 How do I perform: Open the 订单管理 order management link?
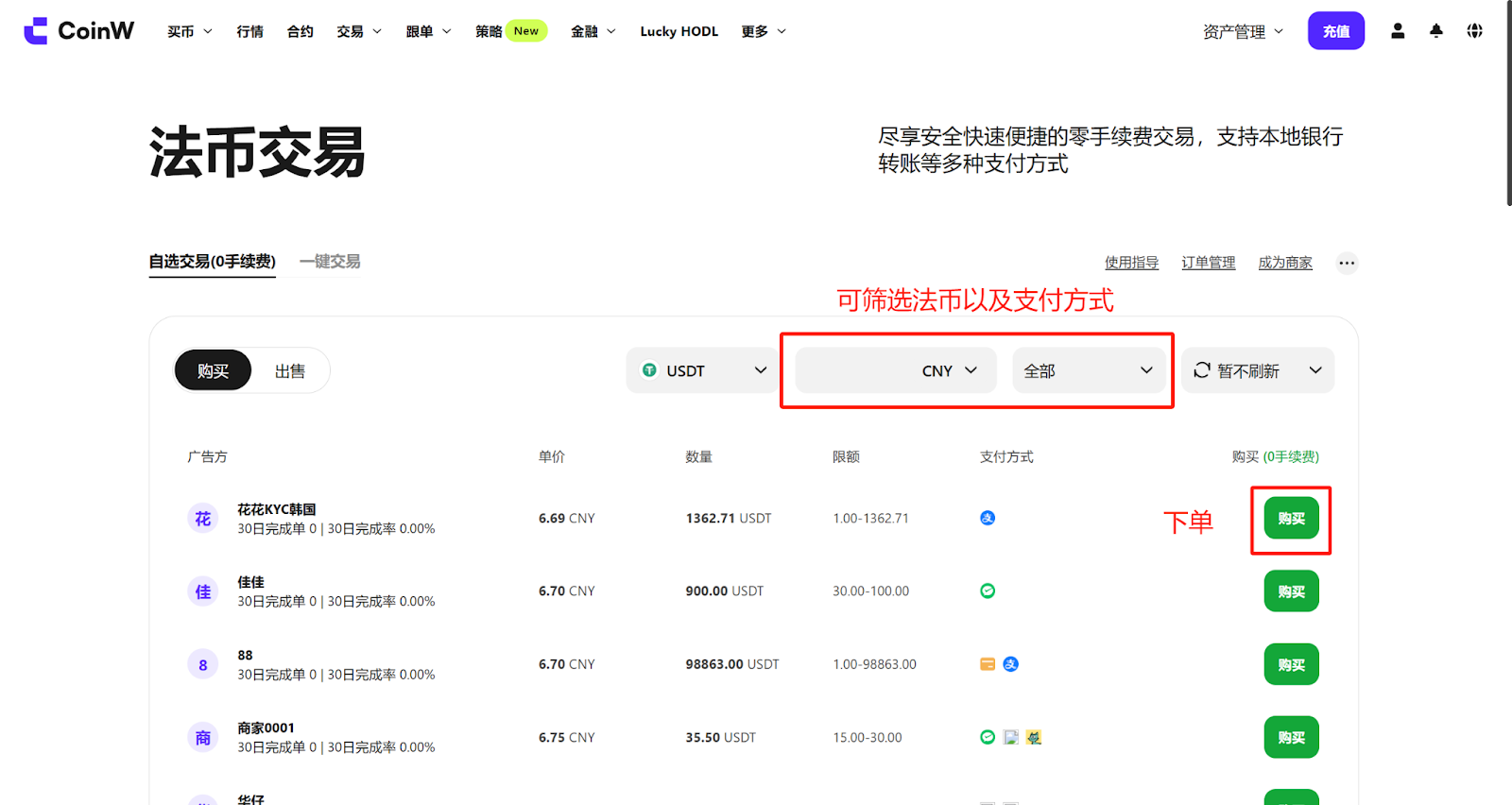[1209, 263]
